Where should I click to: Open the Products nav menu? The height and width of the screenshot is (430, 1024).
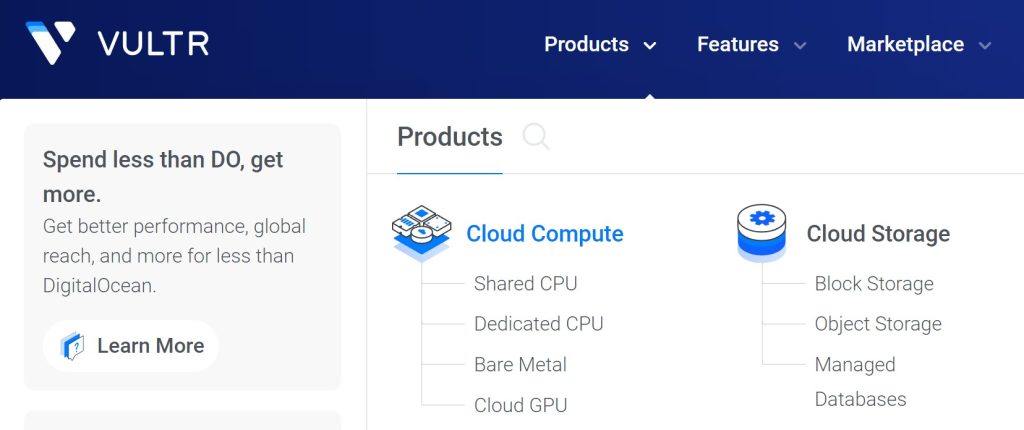[x=586, y=44]
